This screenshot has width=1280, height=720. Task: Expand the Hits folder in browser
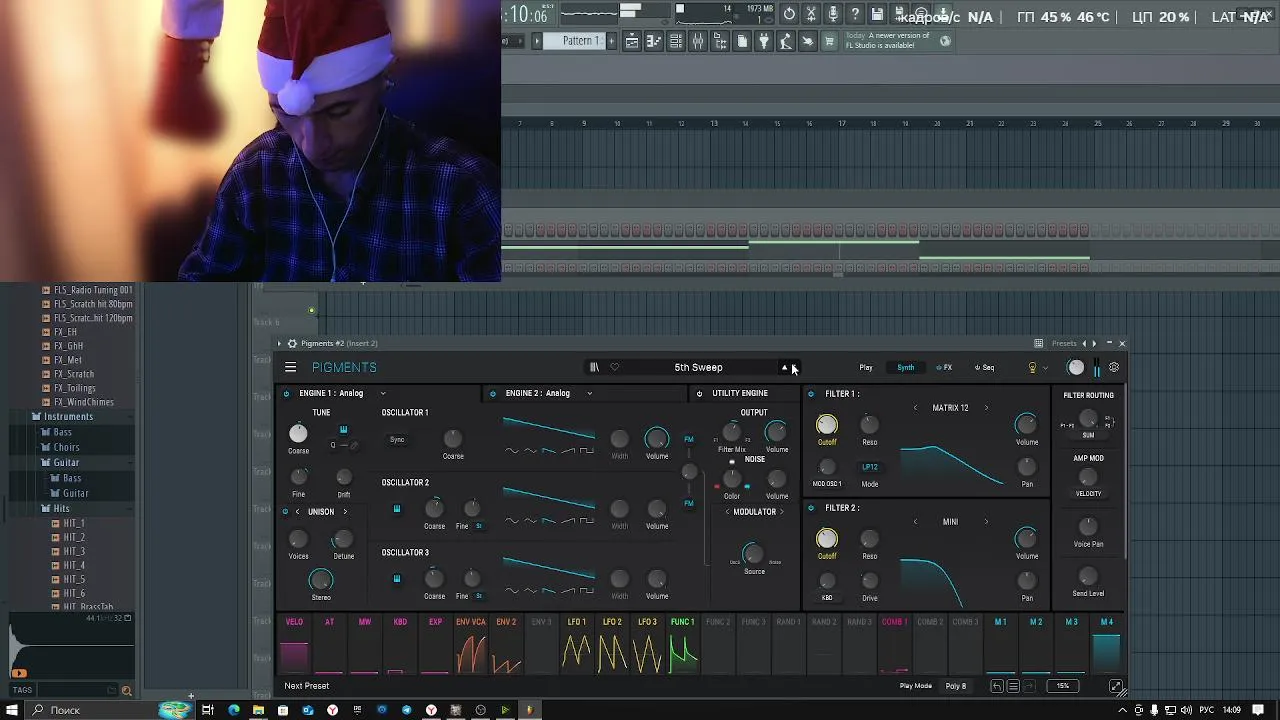tap(61, 508)
